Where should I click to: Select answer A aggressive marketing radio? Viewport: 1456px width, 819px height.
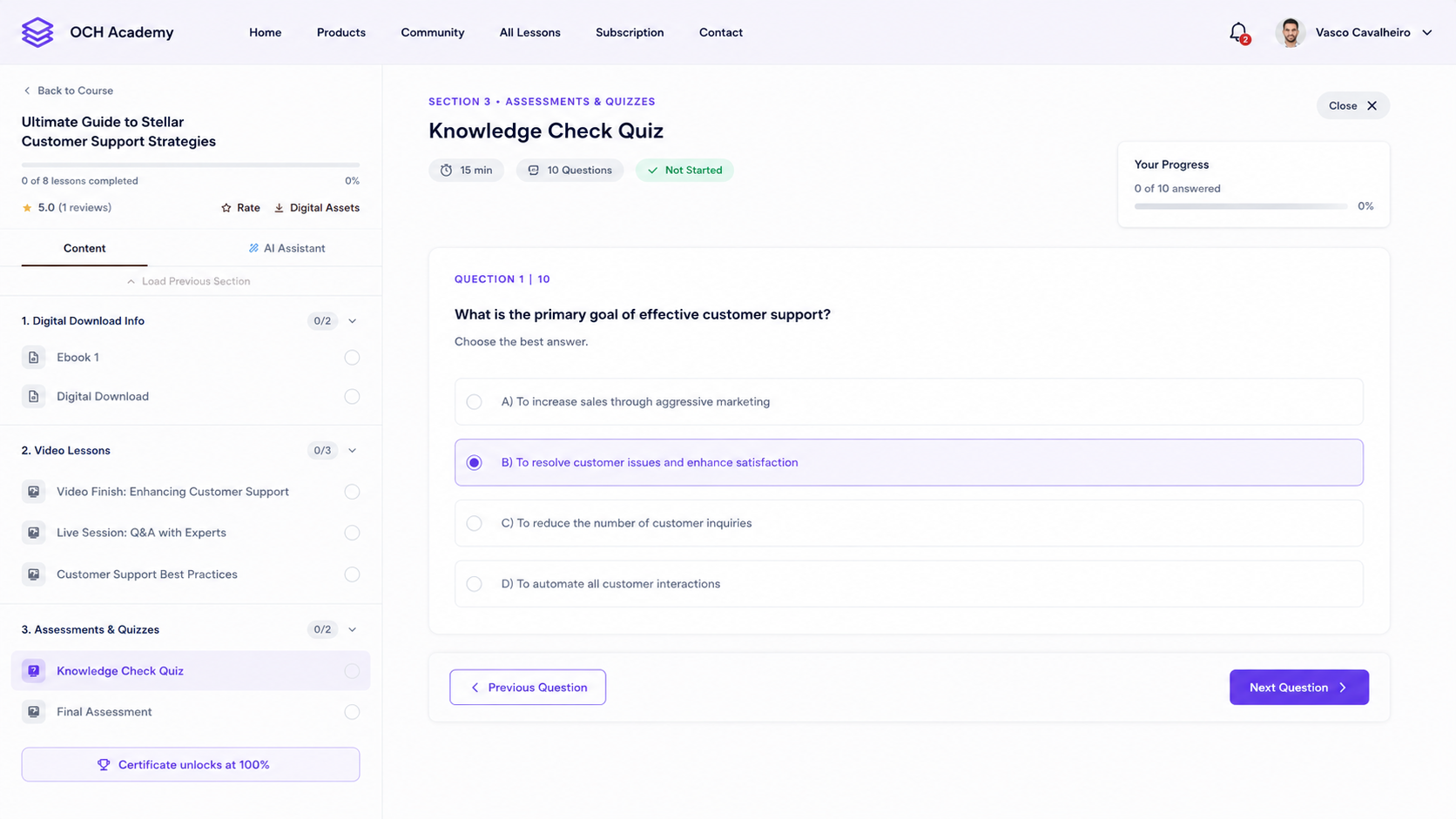coord(474,402)
